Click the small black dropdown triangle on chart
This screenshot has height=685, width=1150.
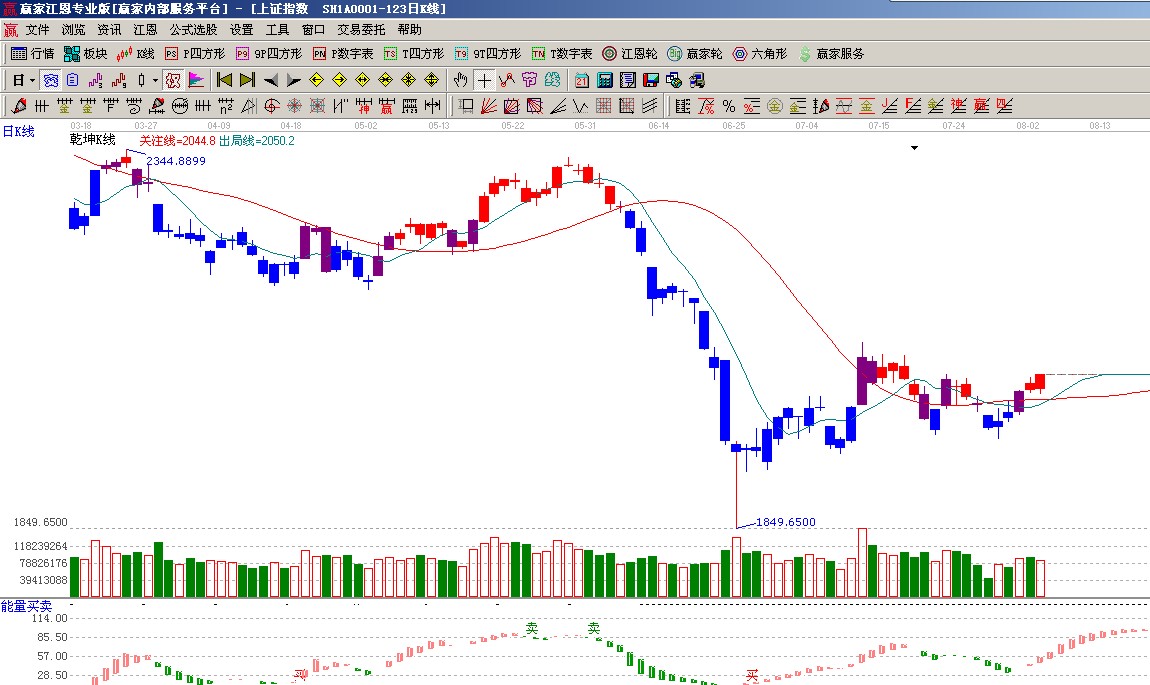[914, 149]
